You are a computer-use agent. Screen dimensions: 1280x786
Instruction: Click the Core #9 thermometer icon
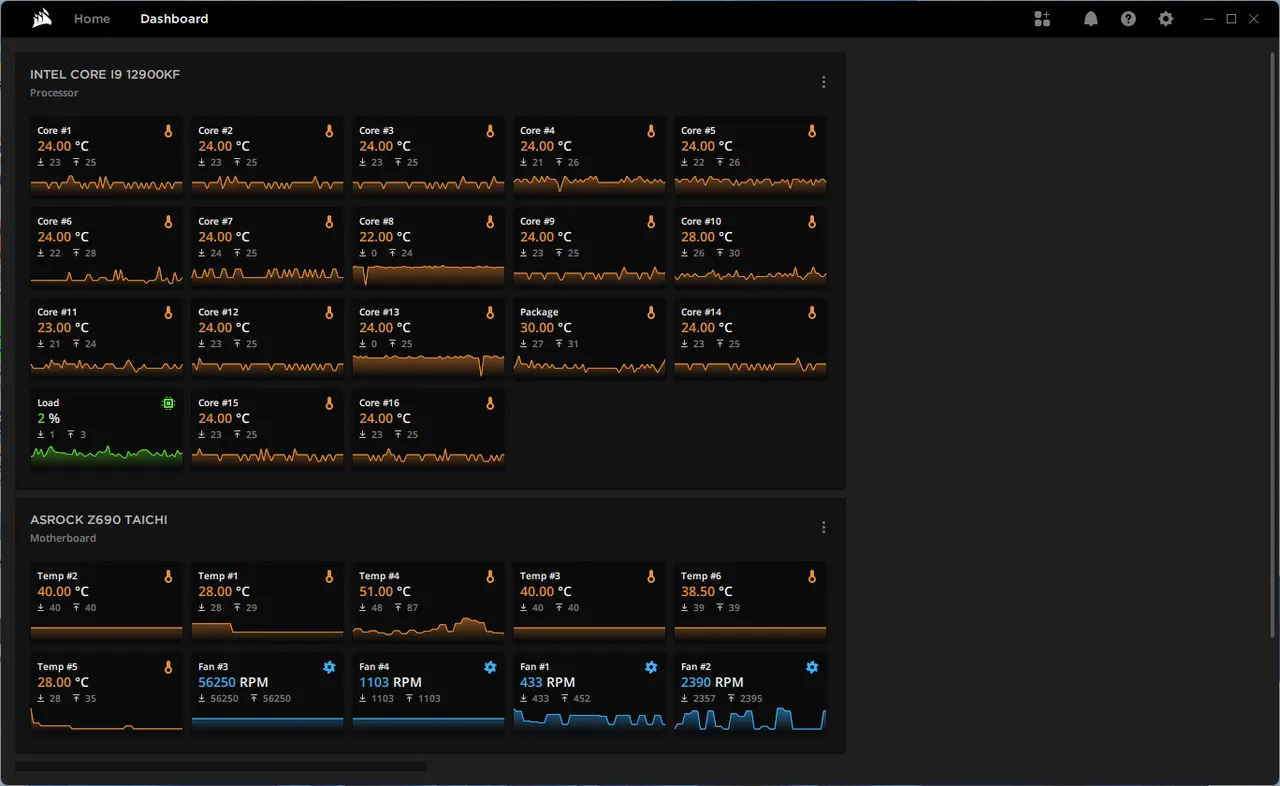coord(651,222)
